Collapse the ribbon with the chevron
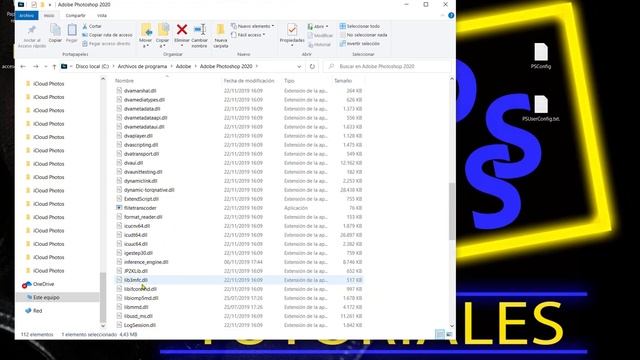 click(442, 16)
